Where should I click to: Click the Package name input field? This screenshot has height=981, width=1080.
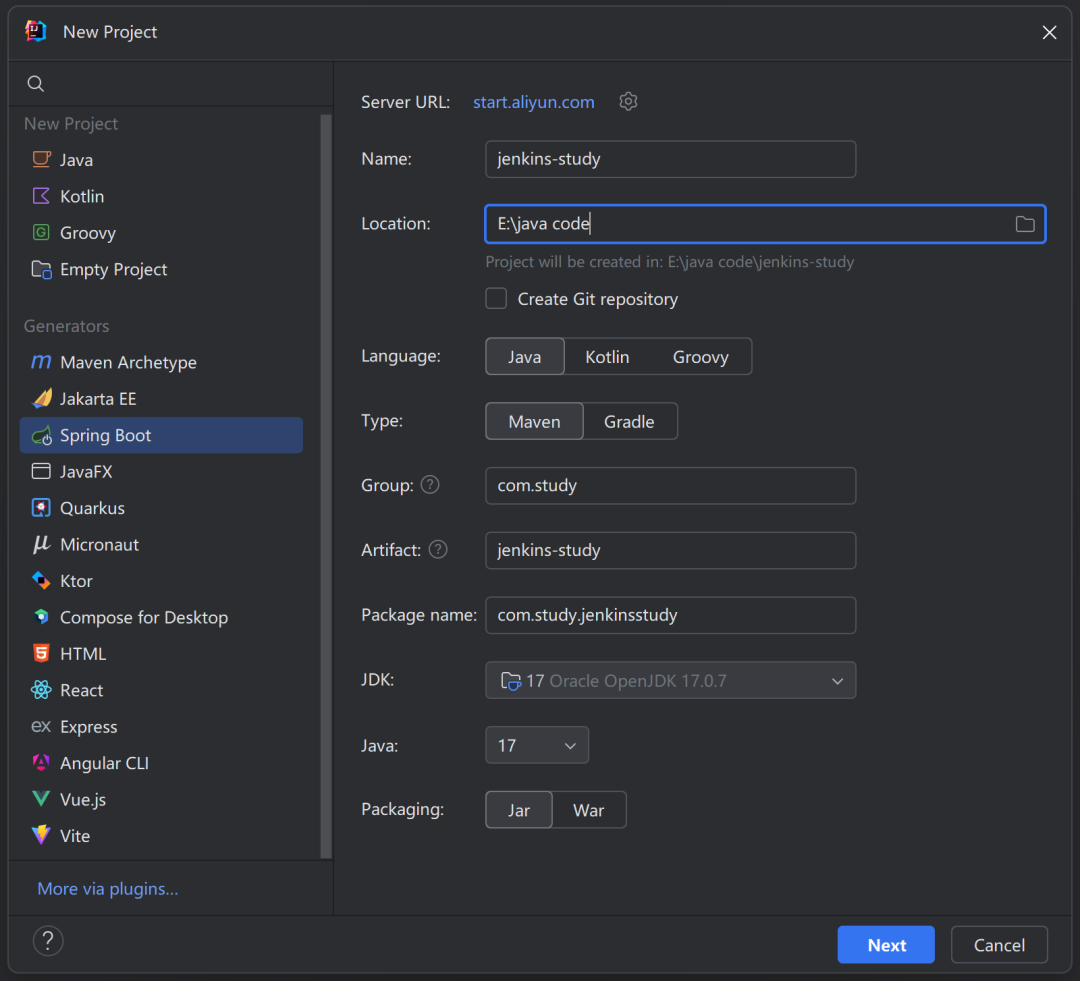click(x=670, y=615)
